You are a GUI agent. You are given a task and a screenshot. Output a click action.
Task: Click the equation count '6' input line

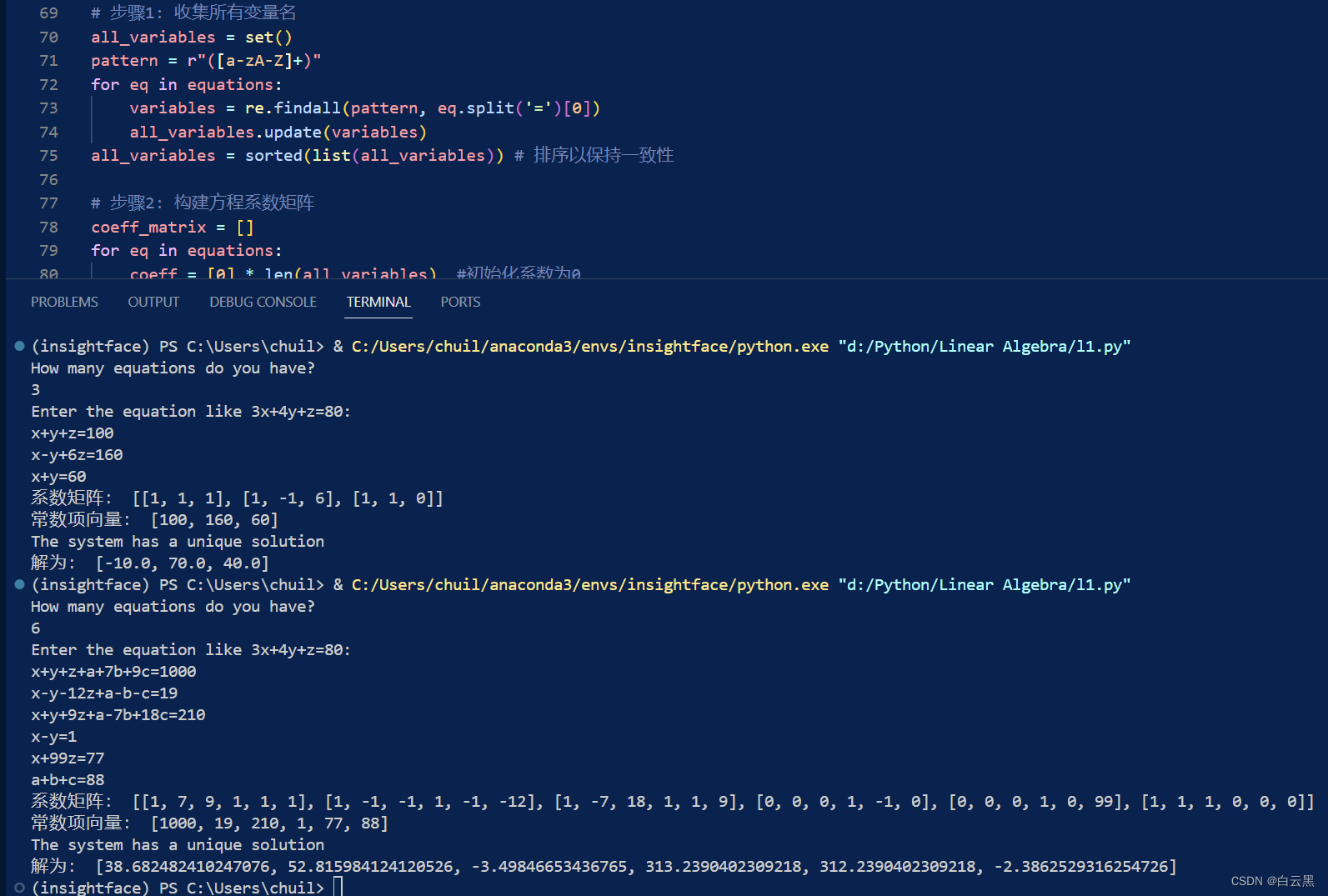[36, 628]
